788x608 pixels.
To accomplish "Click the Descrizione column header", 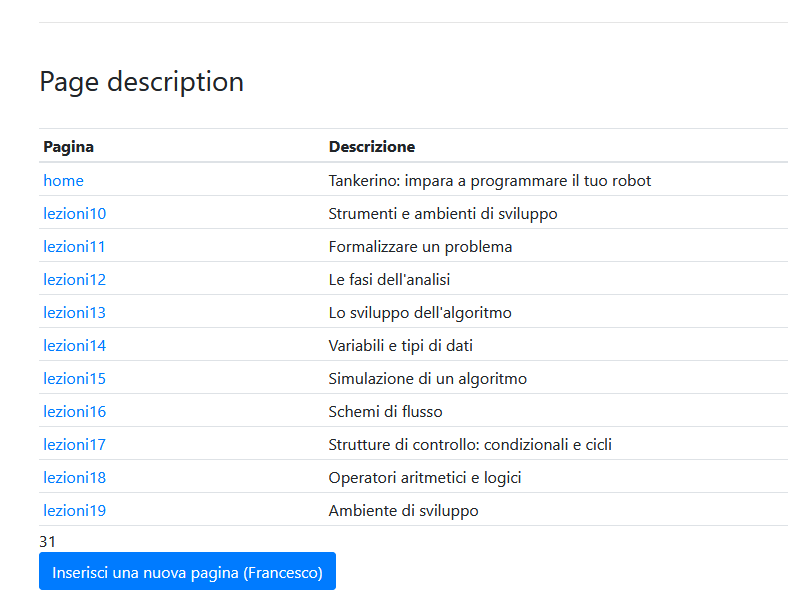I will click(371, 147).
